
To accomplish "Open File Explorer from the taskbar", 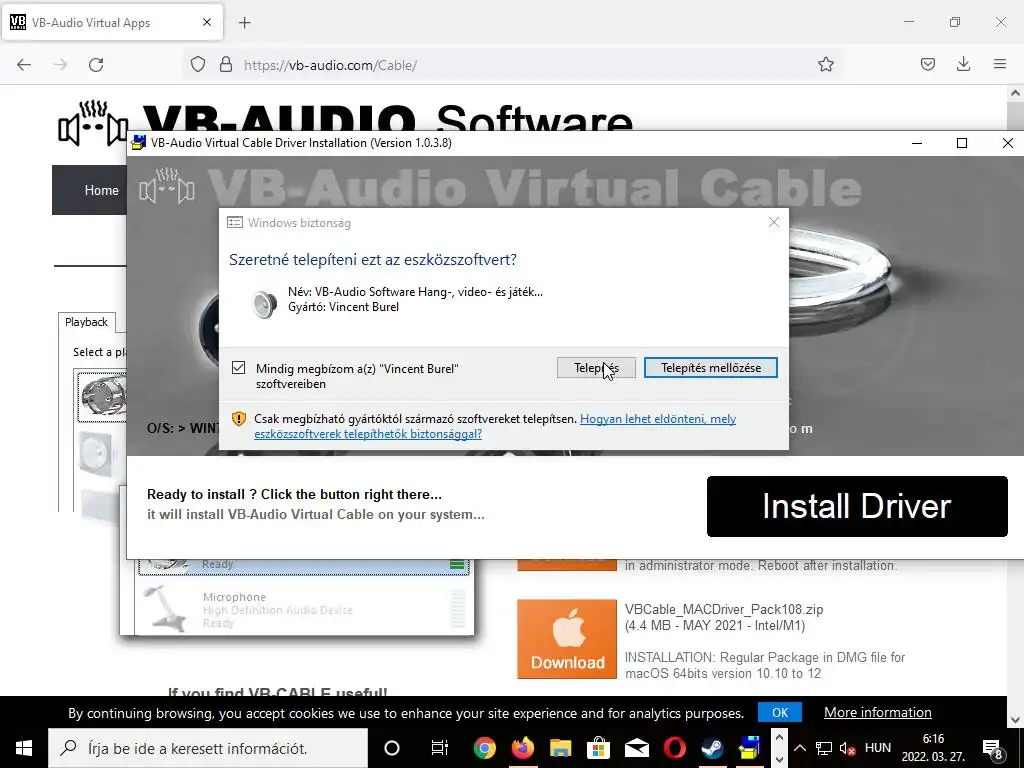I will point(560,748).
